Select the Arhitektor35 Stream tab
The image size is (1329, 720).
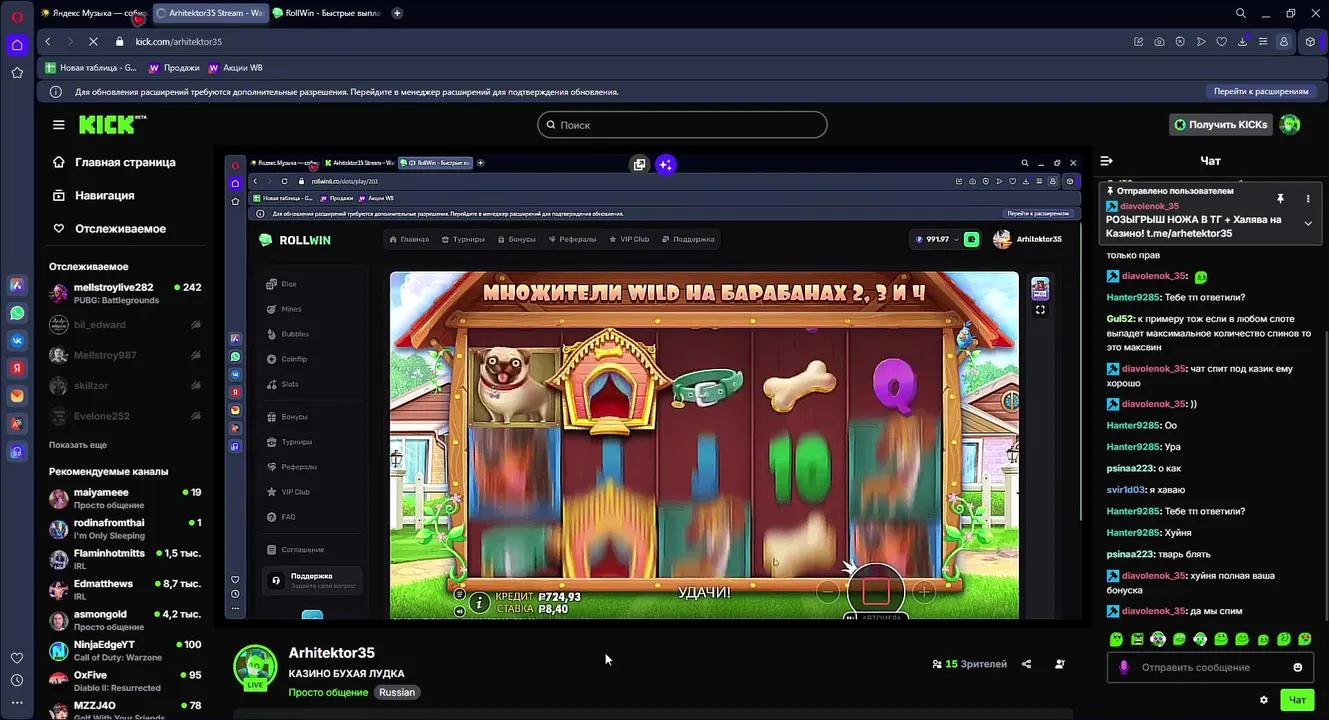[209, 13]
